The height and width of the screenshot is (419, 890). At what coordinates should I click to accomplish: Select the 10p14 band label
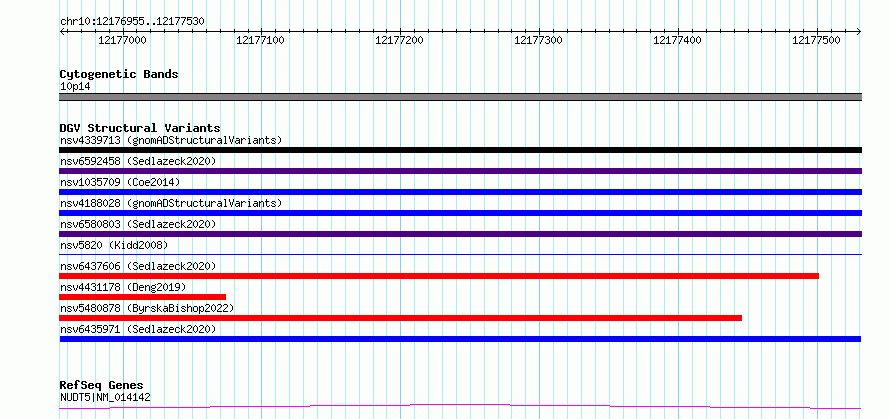click(x=75, y=87)
